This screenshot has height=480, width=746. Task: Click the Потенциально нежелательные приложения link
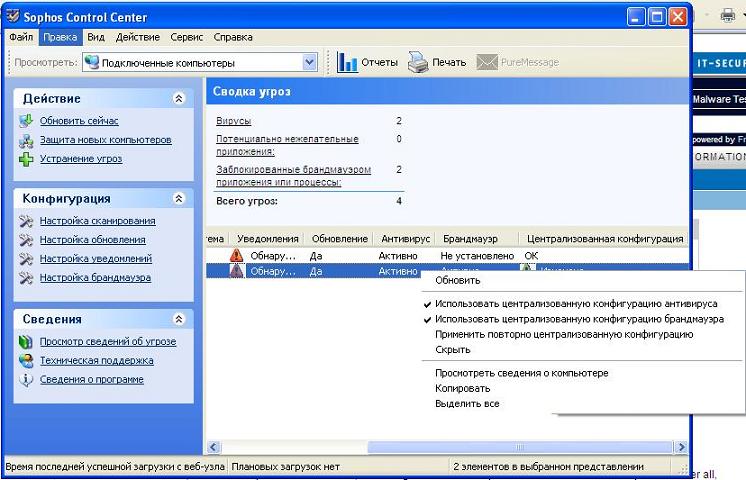pos(287,145)
